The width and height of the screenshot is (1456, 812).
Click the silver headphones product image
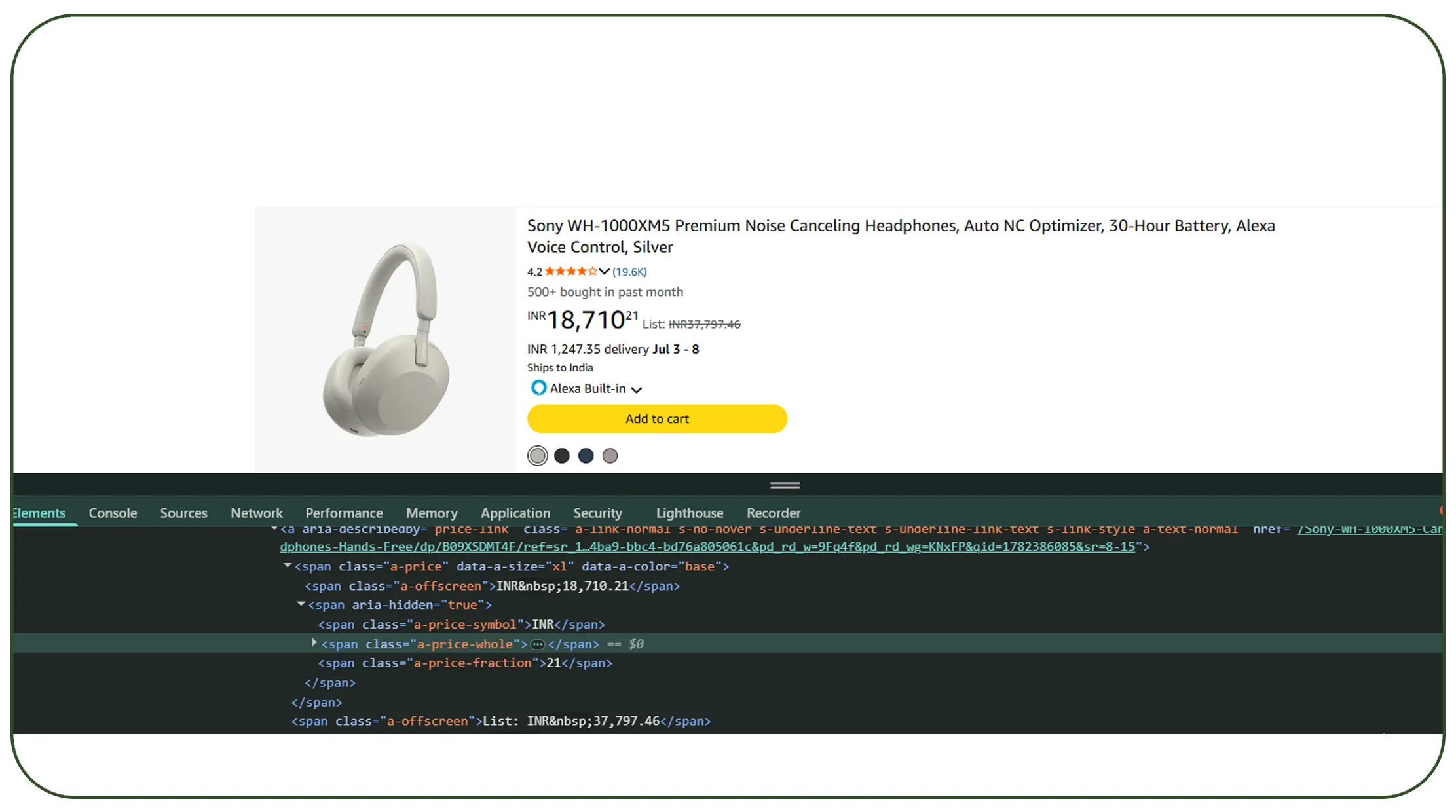coord(386,340)
